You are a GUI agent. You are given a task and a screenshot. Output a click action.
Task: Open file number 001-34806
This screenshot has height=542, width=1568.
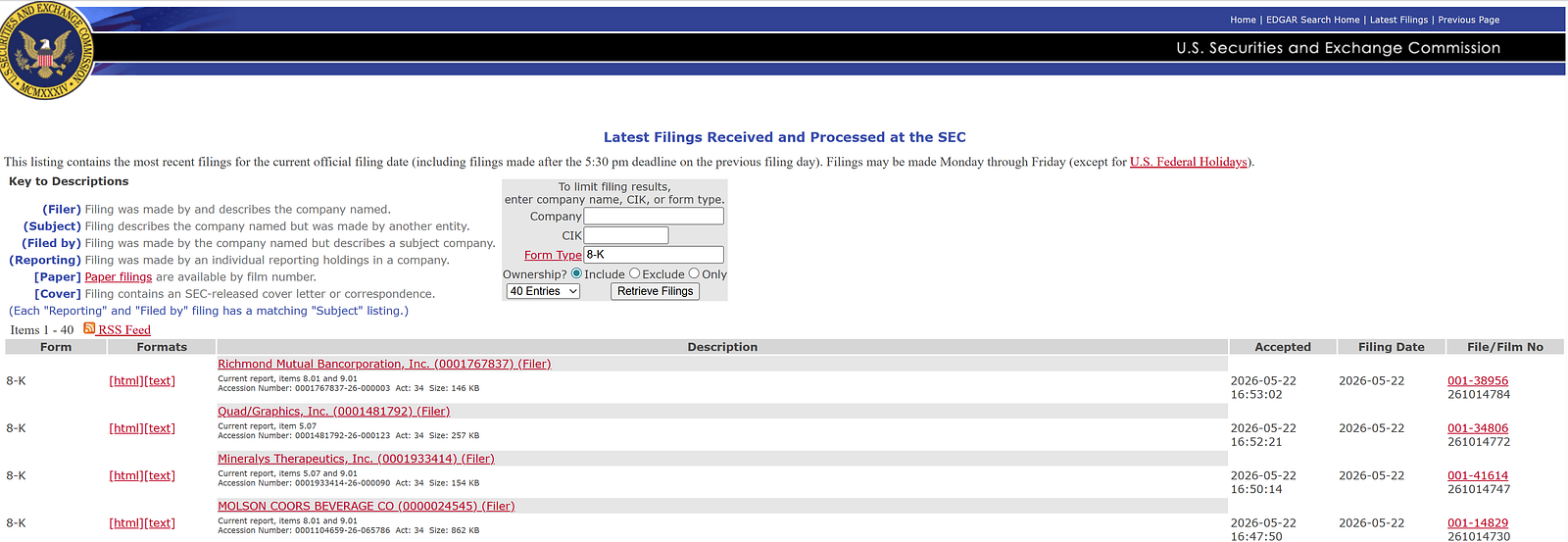[x=1478, y=428]
